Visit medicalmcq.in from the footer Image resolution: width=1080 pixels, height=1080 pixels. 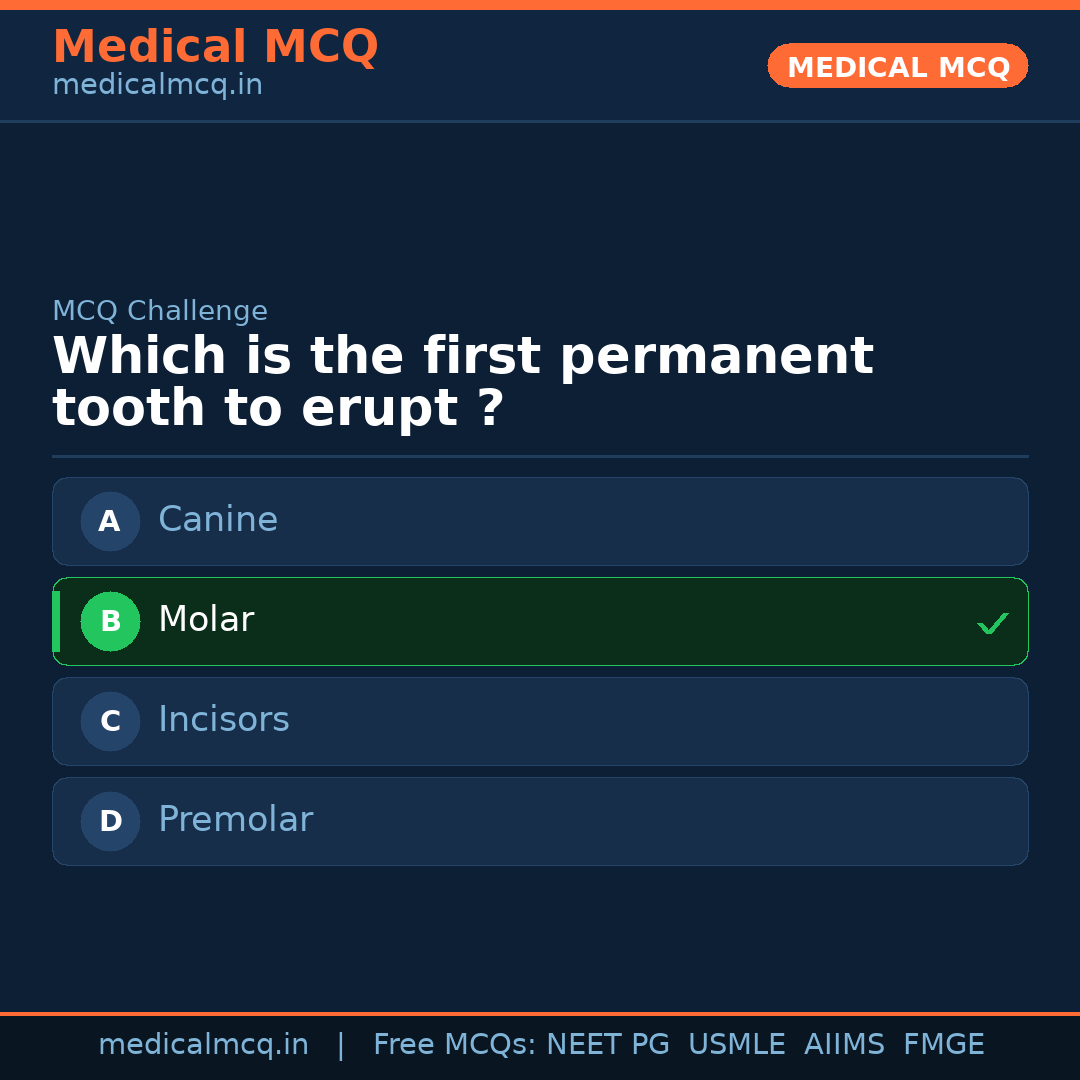pyautogui.click(x=203, y=1043)
